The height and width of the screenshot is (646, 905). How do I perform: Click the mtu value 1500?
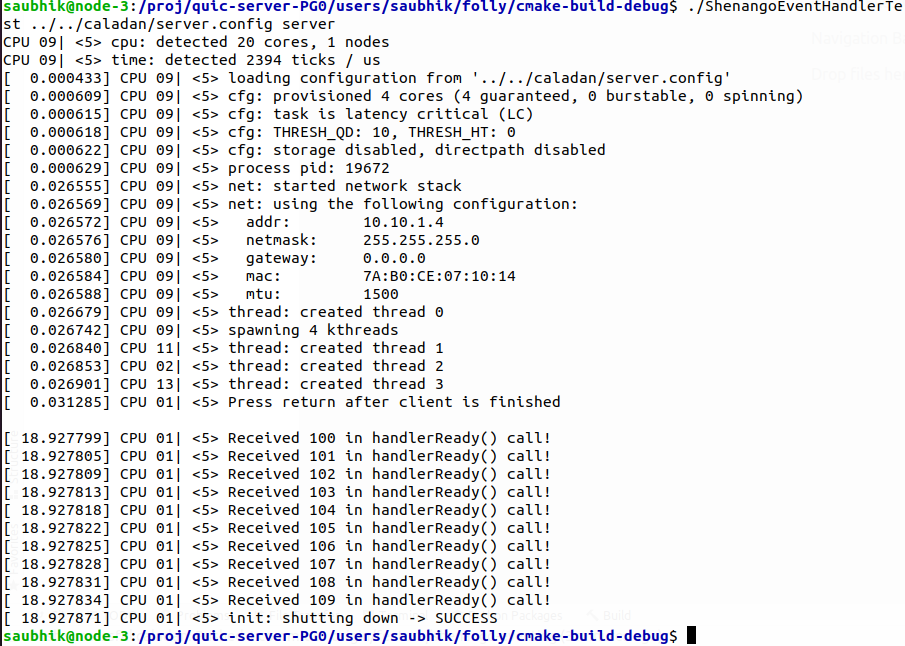pos(381,294)
